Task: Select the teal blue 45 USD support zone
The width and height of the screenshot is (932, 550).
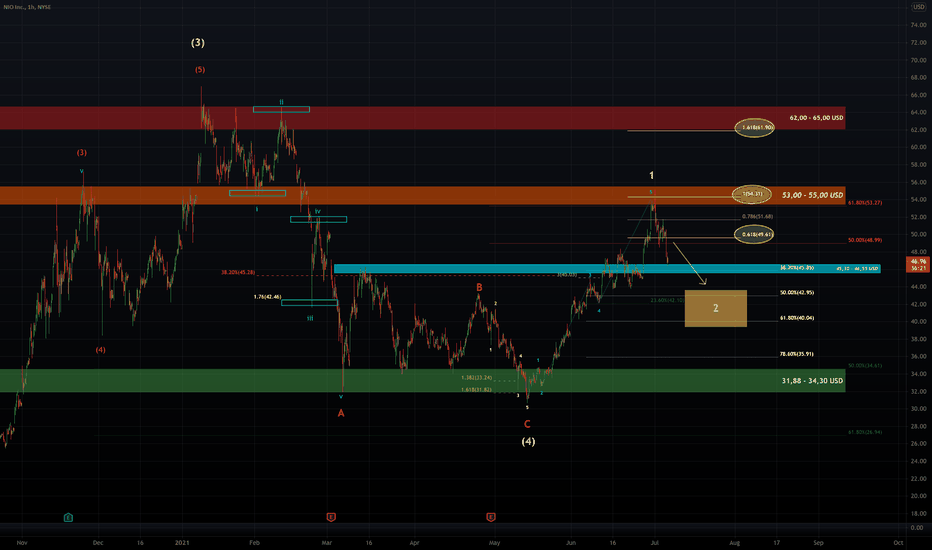Action: tap(607, 269)
